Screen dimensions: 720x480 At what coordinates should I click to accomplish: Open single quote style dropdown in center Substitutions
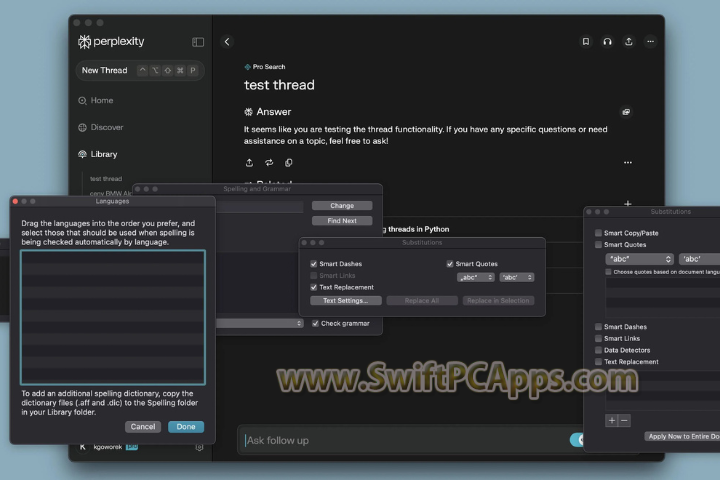click(517, 277)
